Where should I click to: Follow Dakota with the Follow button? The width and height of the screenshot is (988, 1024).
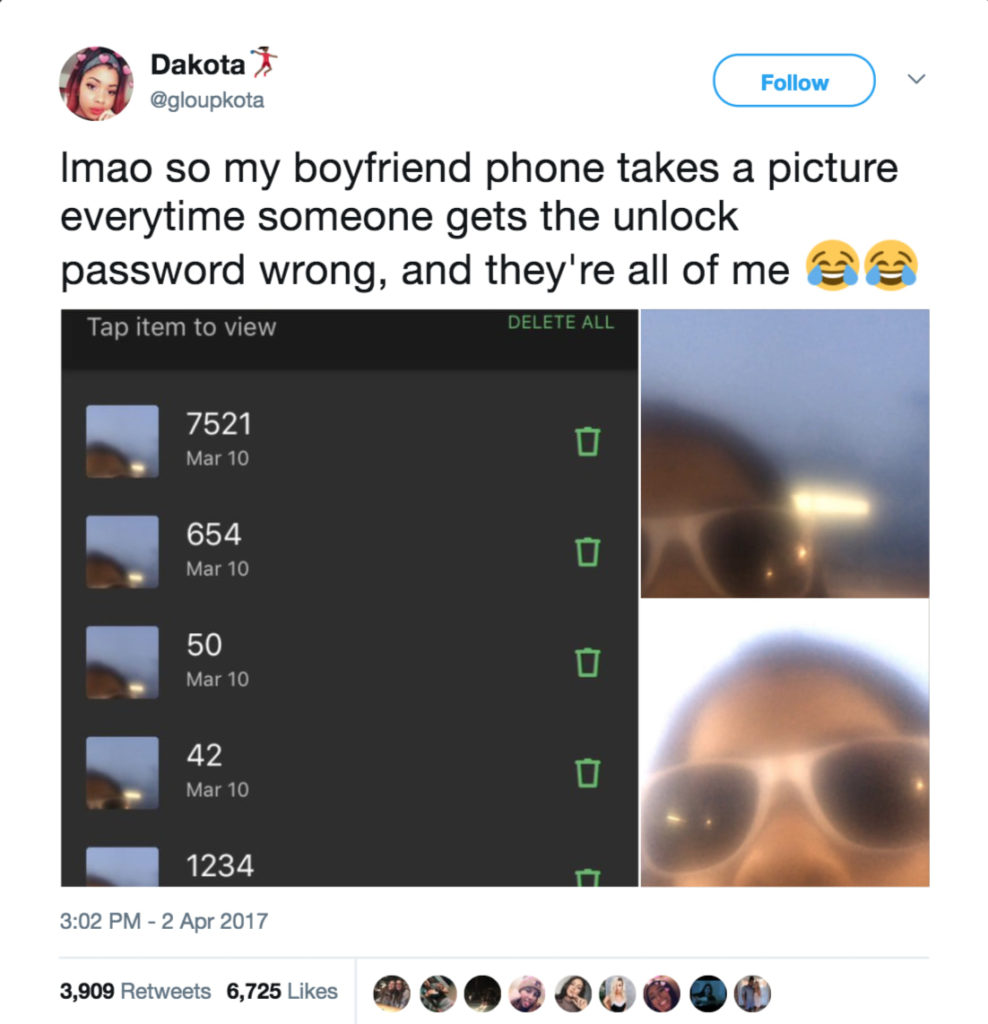pos(793,80)
